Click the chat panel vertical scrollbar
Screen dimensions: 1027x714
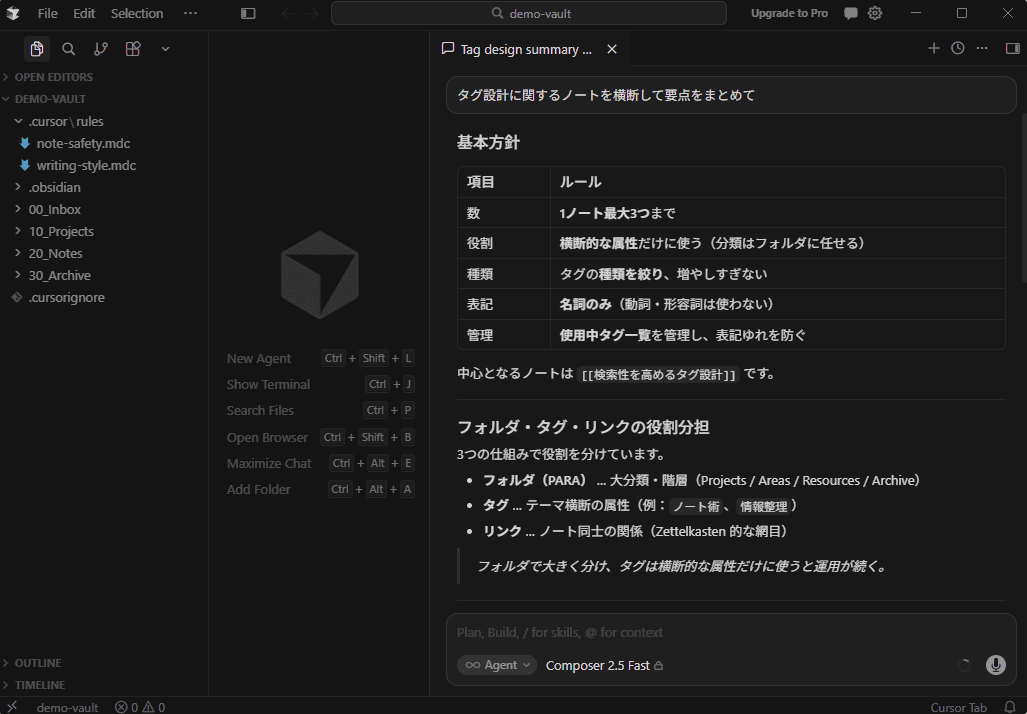(x=1023, y=197)
